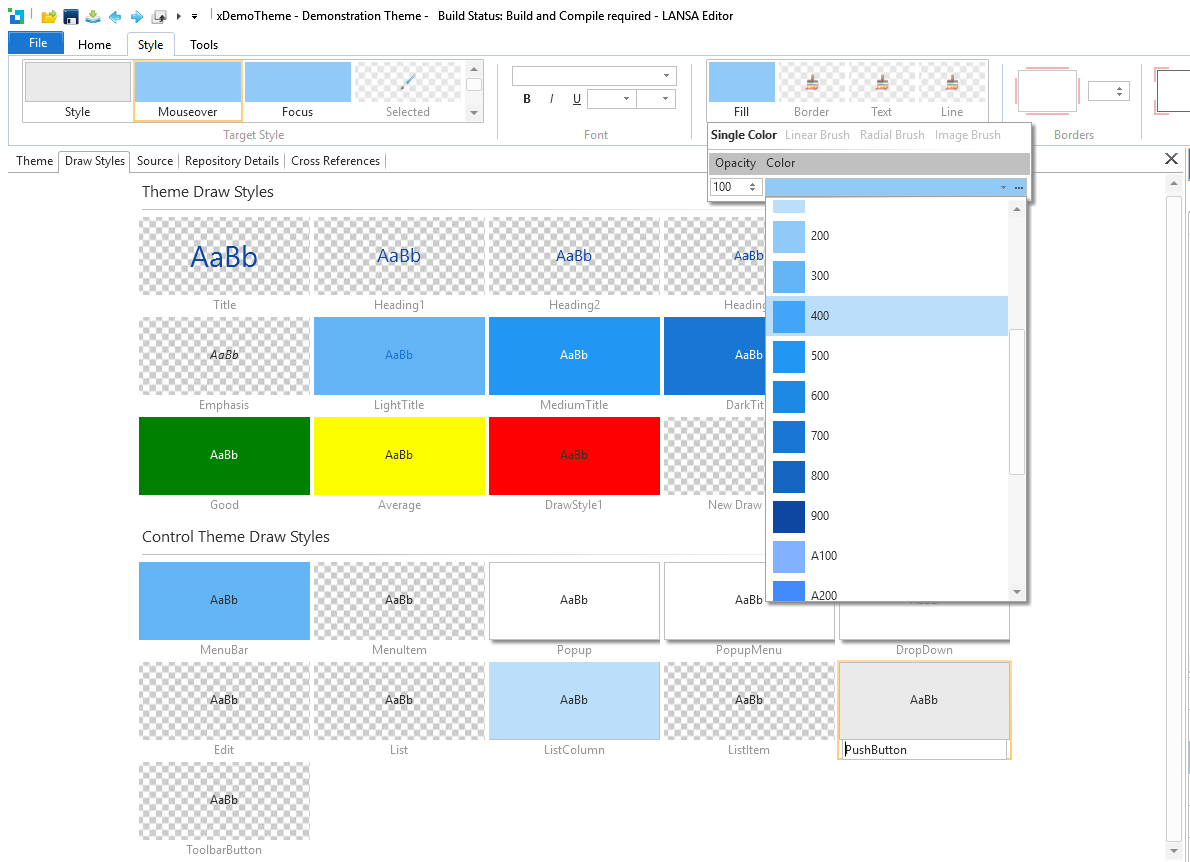The height and width of the screenshot is (862, 1190).
Task: Select the Text brush icon
Action: coord(881,83)
